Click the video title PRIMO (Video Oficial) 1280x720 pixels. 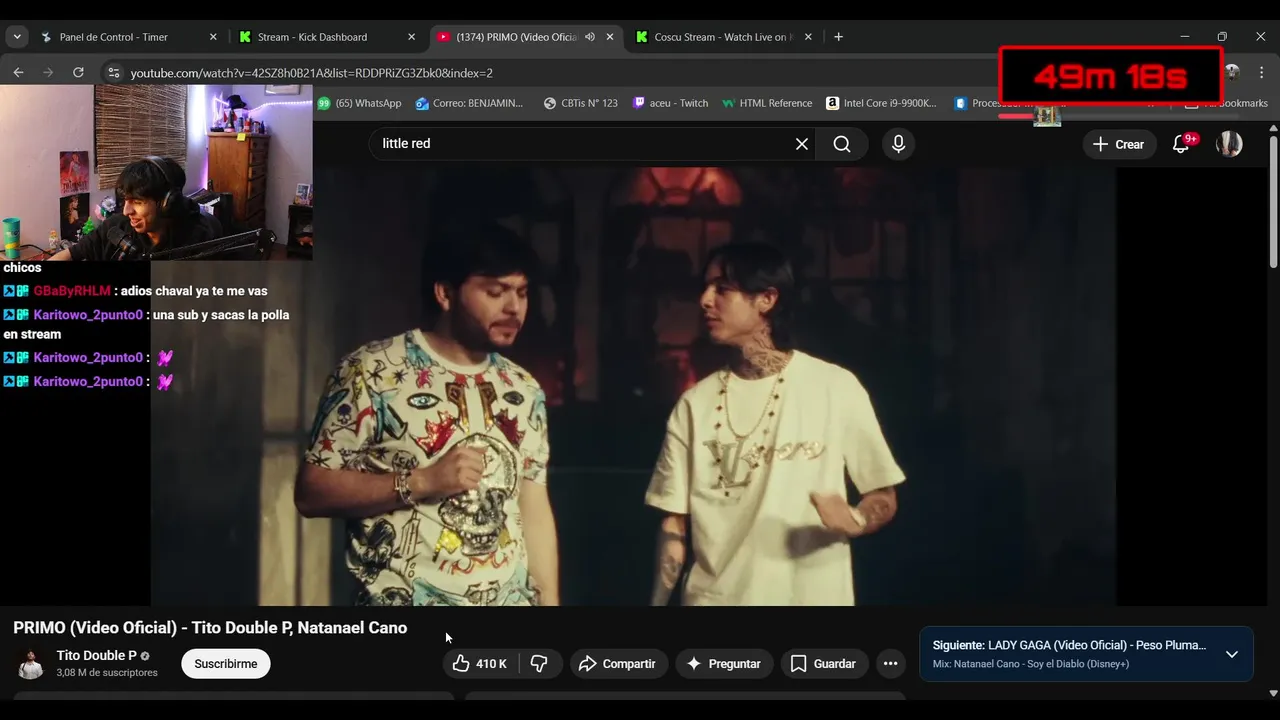[x=210, y=628]
